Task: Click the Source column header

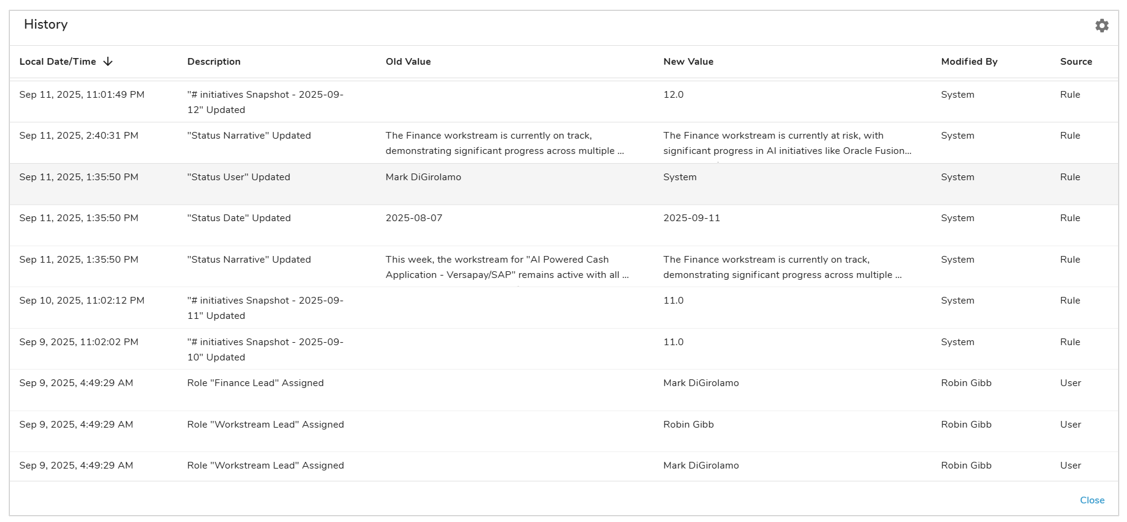Action: coord(1075,62)
